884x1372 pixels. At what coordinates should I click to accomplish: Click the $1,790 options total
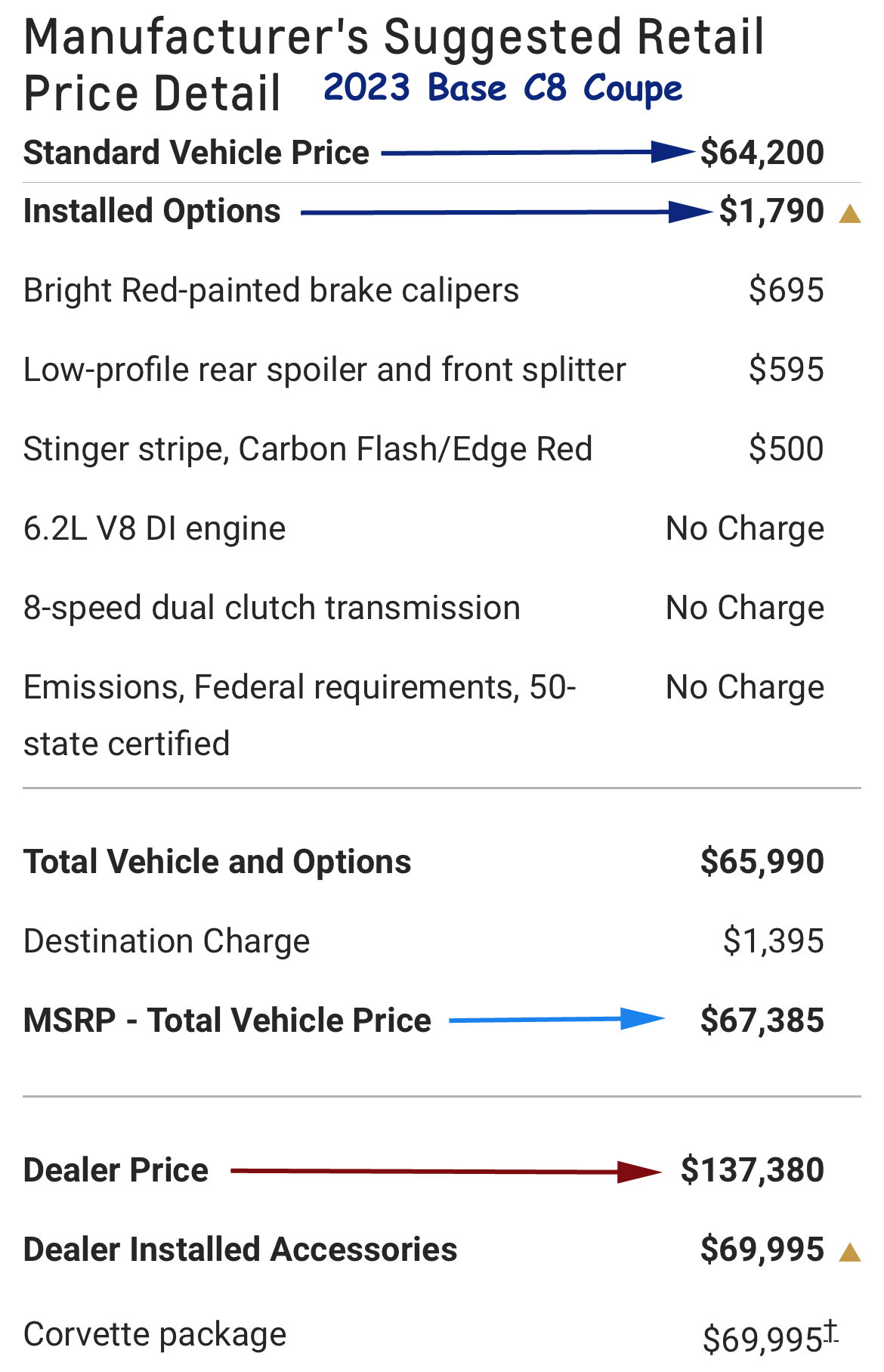(771, 211)
